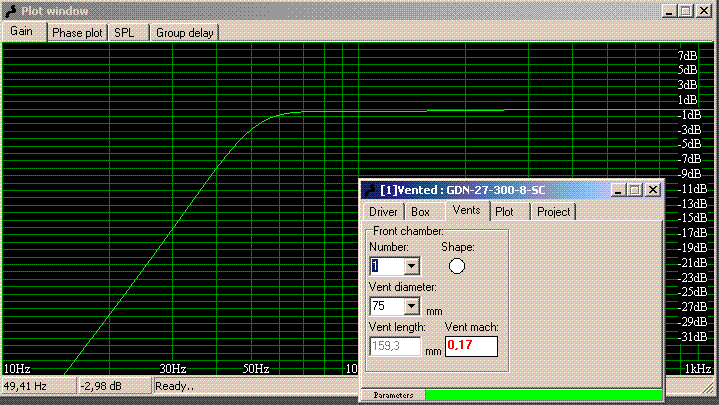Image resolution: width=719 pixels, height=405 pixels.
Task: Switch to the Project tab
Action: coord(553,212)
